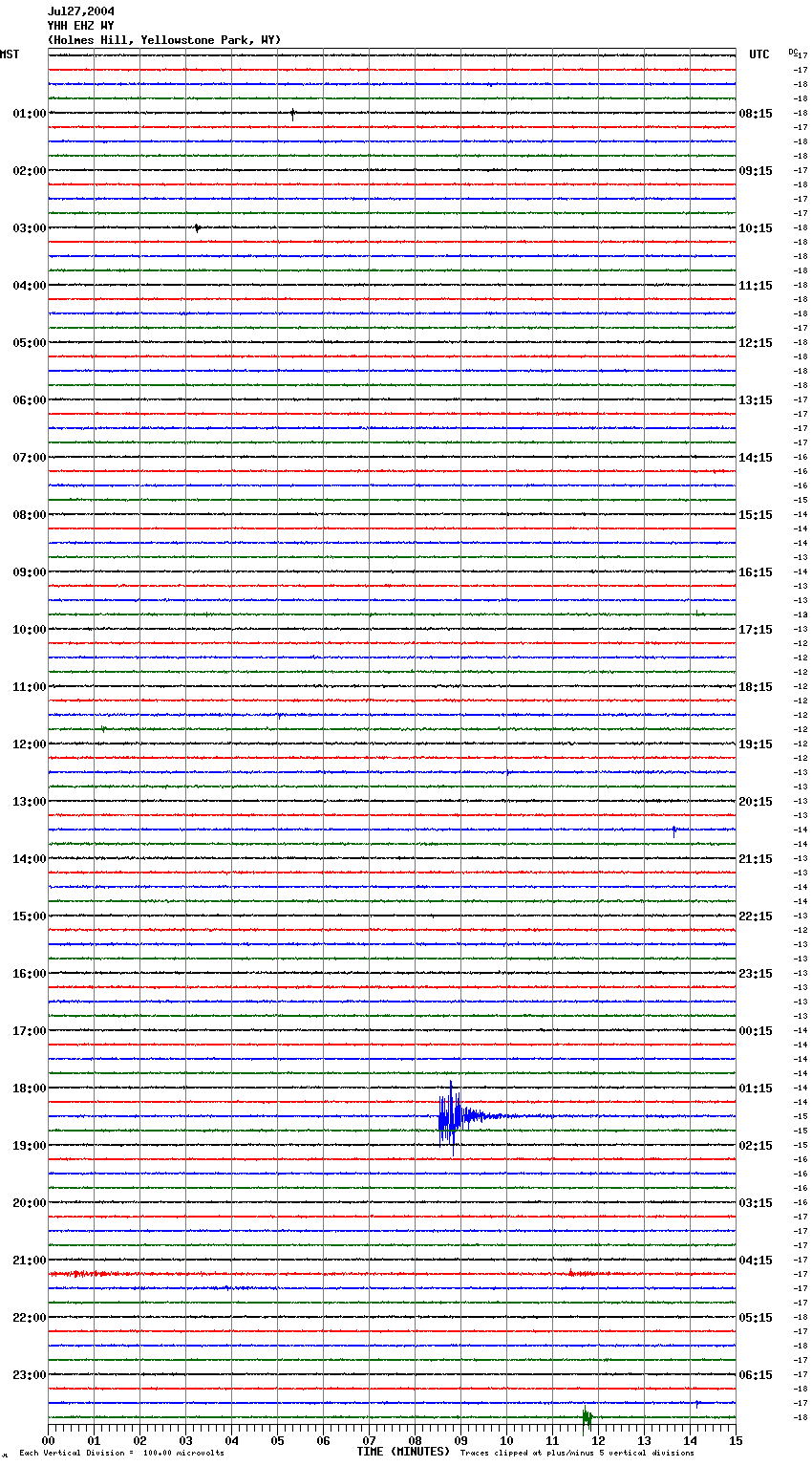Image resolution: width=812 pixels, height=1466 pixels.
Task: Select the 12:00 MST row label
Action: point(30,744)
